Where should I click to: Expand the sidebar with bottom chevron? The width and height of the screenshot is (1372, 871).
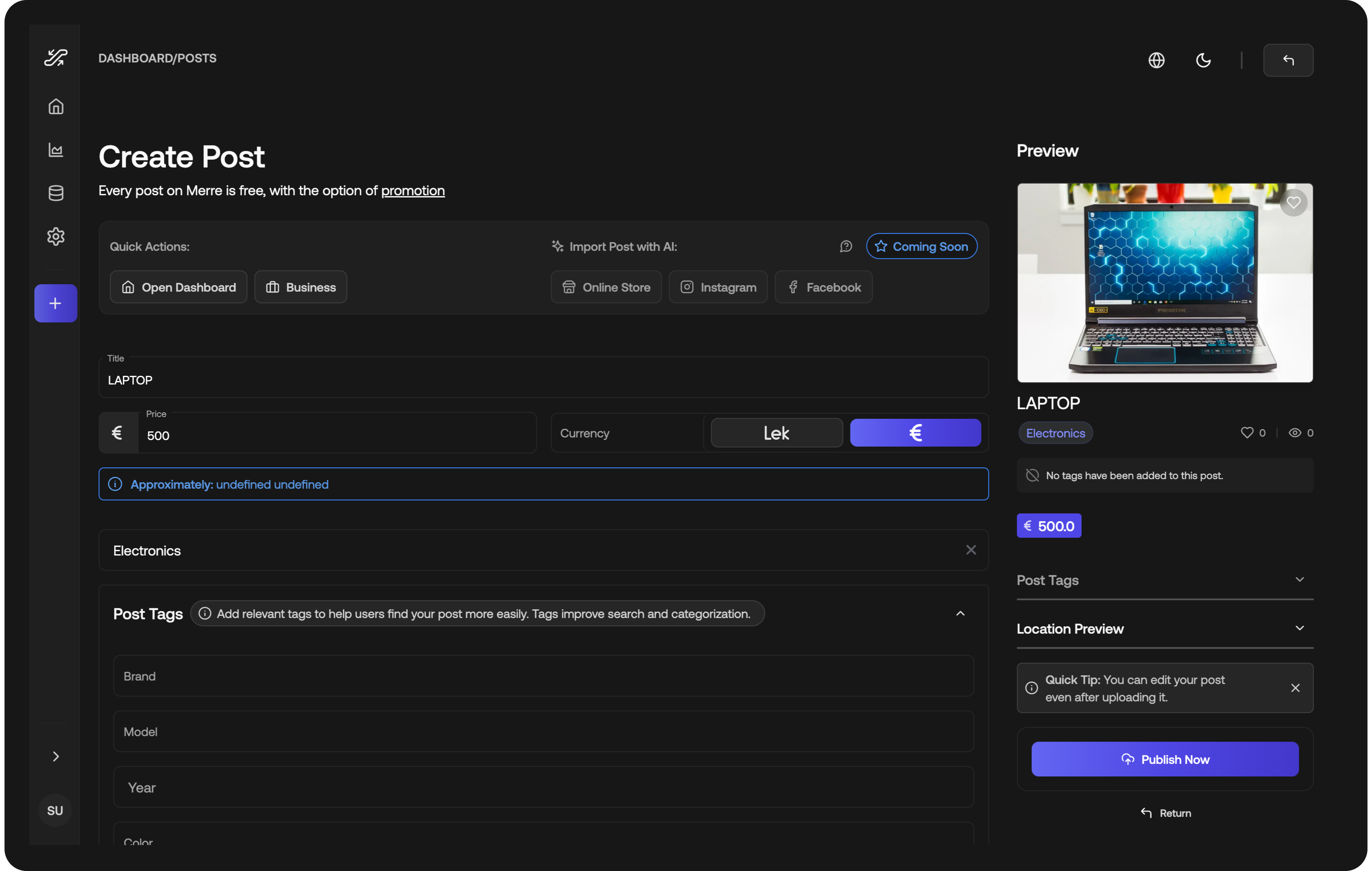[x=56, y=756]
